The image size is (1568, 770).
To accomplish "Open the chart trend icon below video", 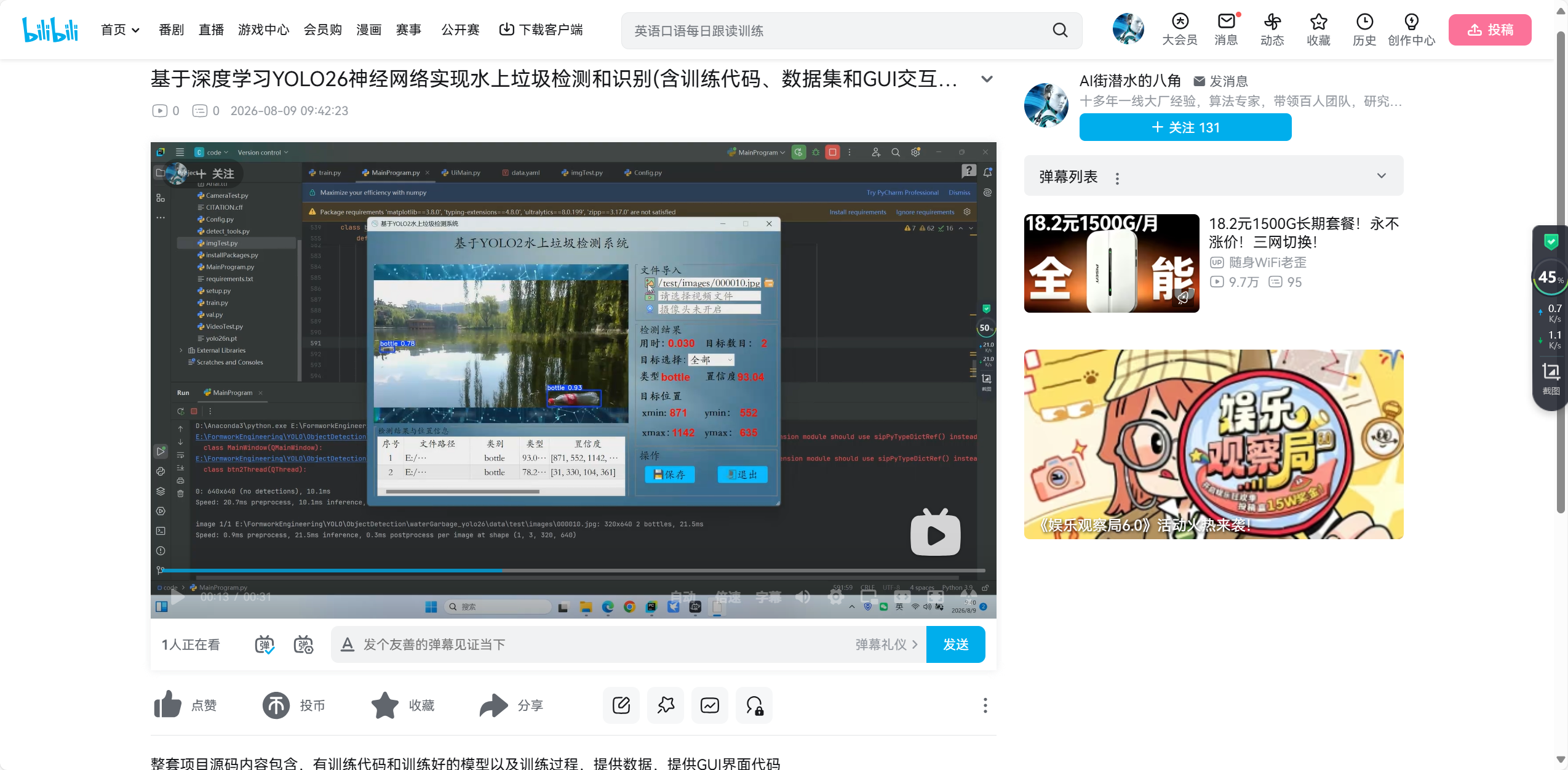I will pyautogui.click(x=710, y=705).
